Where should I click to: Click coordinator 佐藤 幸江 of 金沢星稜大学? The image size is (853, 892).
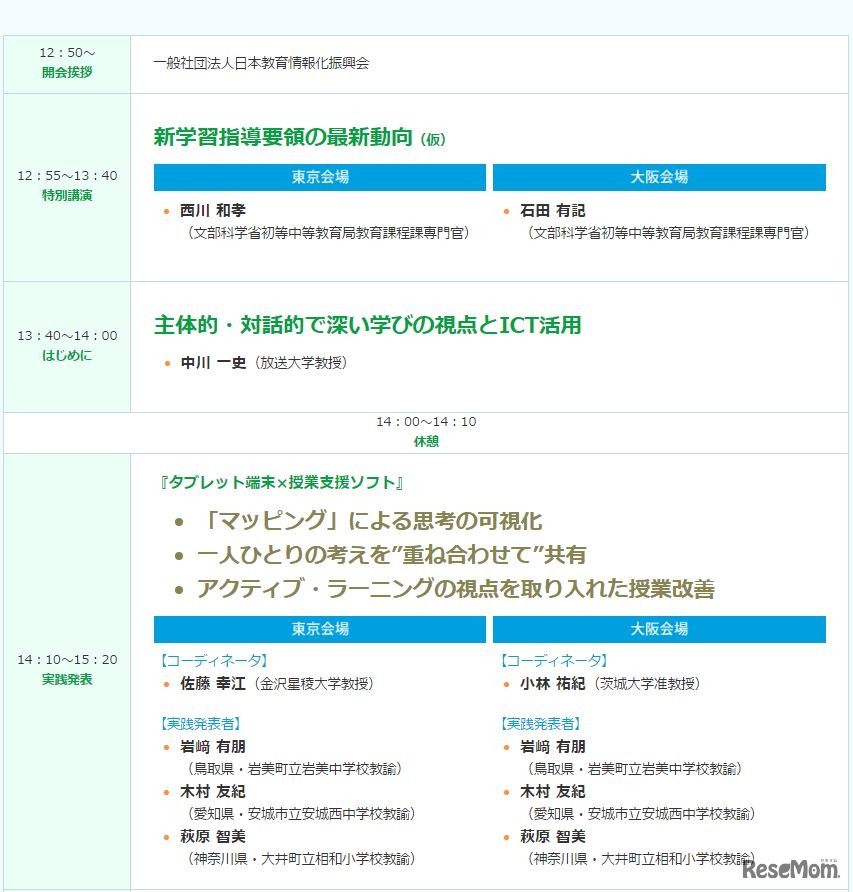point(212,684)
